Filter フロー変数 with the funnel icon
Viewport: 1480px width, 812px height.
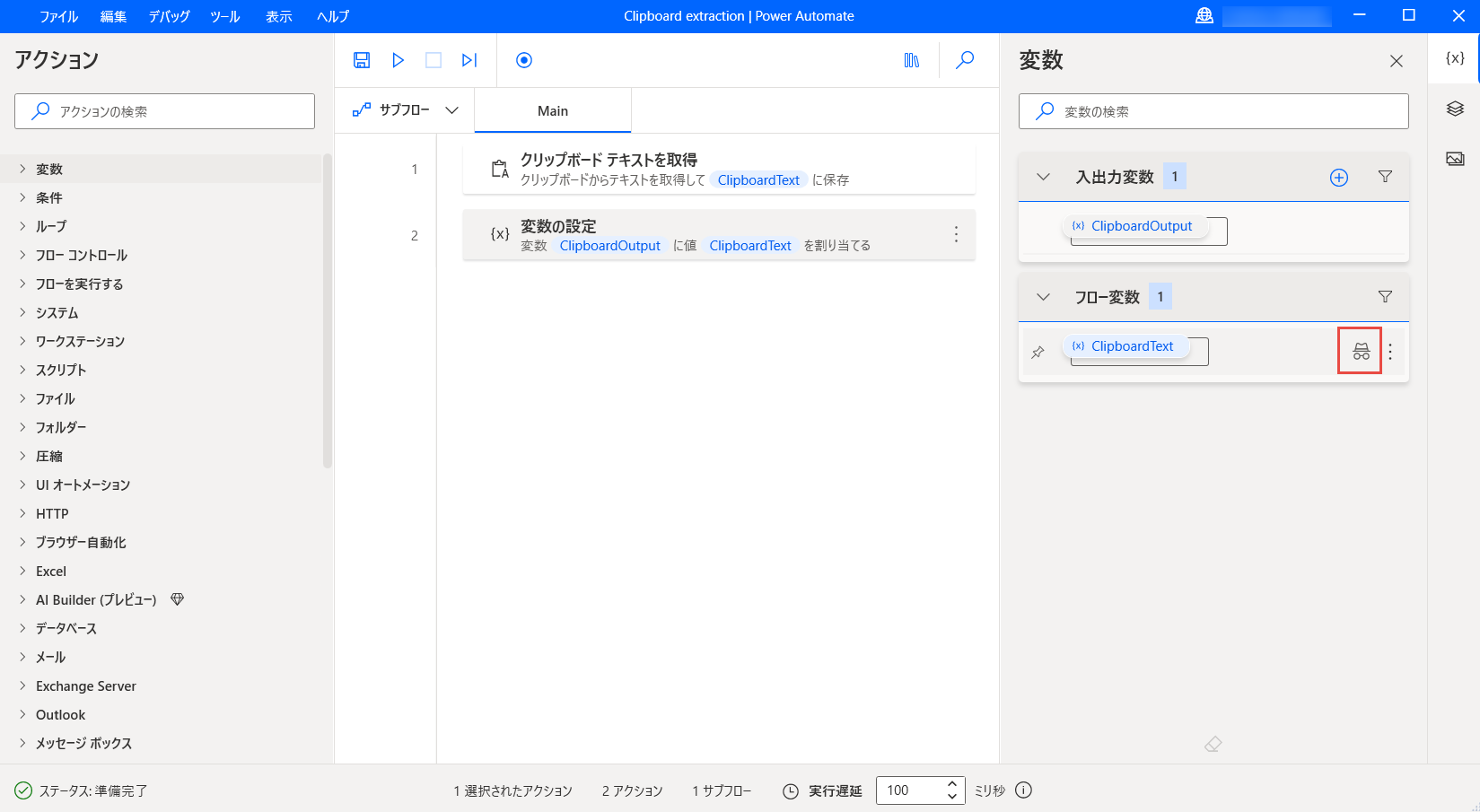coord(1385,297)
